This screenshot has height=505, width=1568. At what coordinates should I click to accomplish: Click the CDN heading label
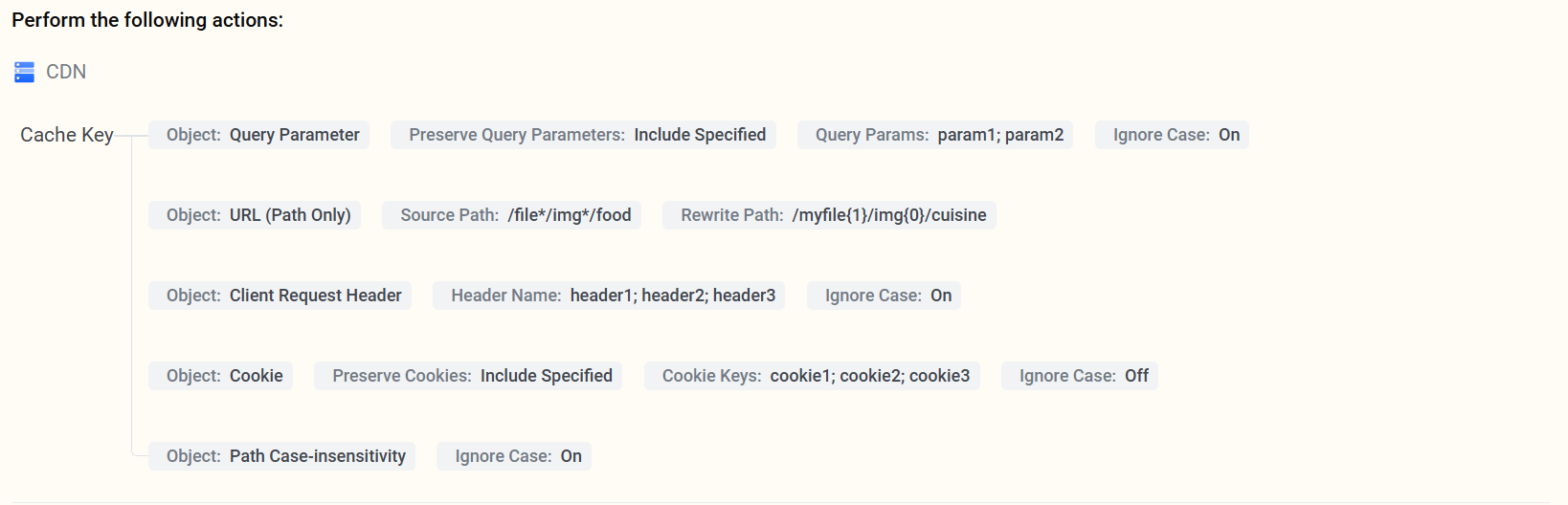[x=66, y=72]
